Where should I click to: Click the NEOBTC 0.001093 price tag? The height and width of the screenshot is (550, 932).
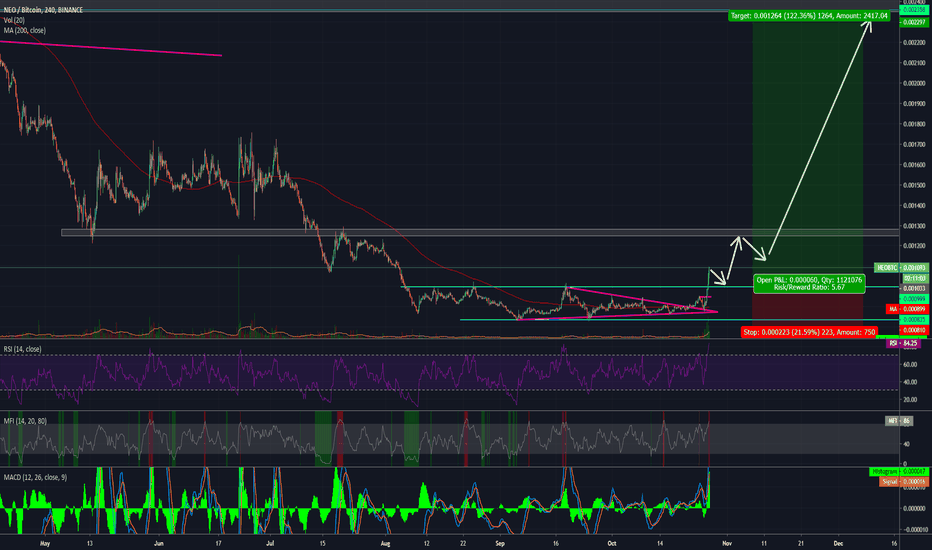(x=901, y=268)
